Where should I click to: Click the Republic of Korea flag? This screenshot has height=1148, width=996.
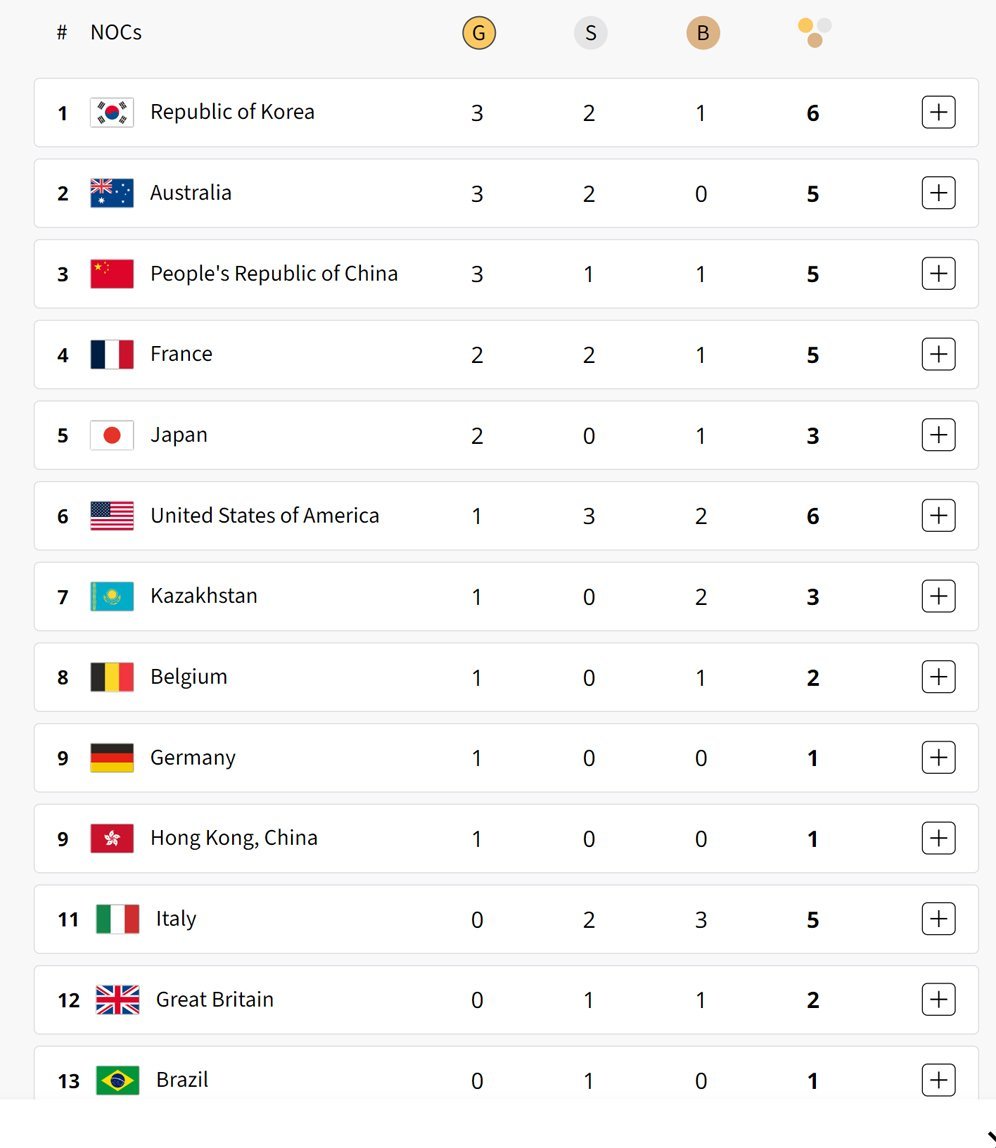[112, 113]
